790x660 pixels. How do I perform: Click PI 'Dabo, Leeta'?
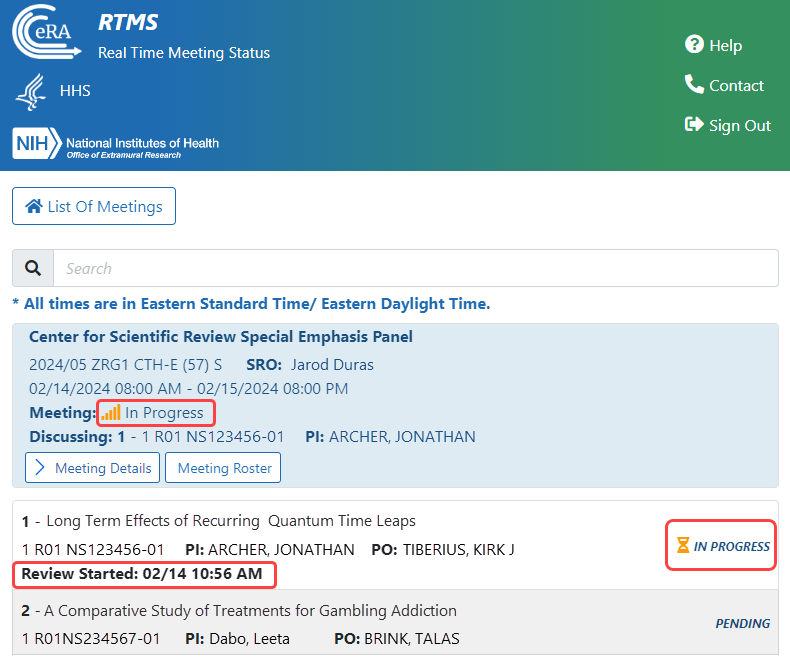pos(249,639)
